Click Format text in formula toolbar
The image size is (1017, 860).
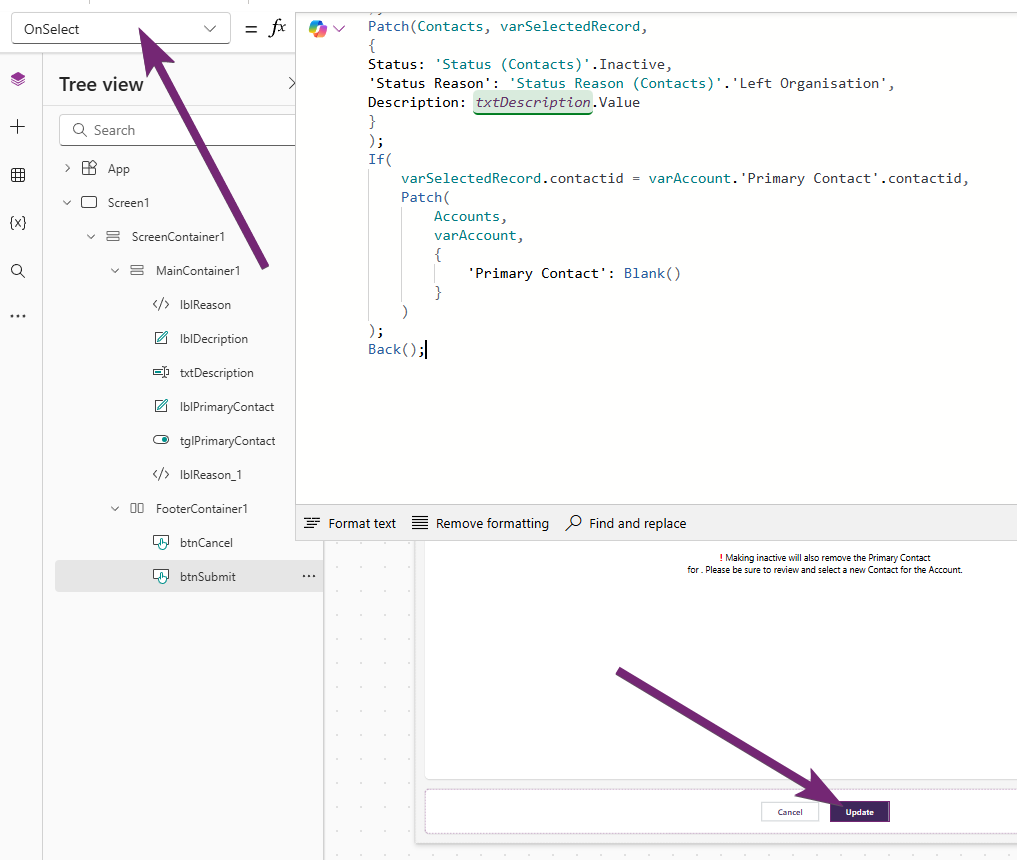350,523
